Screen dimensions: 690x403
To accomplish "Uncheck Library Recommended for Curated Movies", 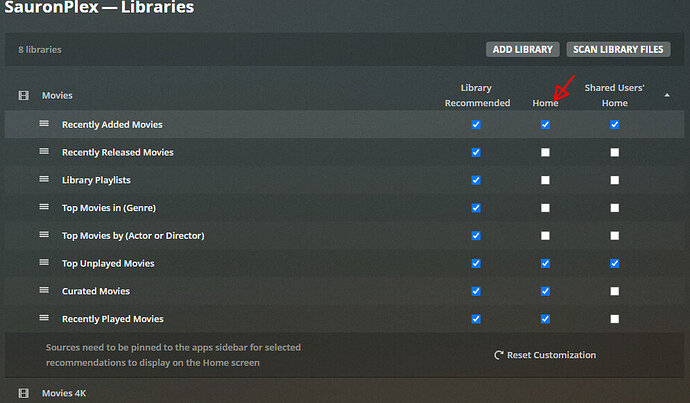I will (476, 291).
